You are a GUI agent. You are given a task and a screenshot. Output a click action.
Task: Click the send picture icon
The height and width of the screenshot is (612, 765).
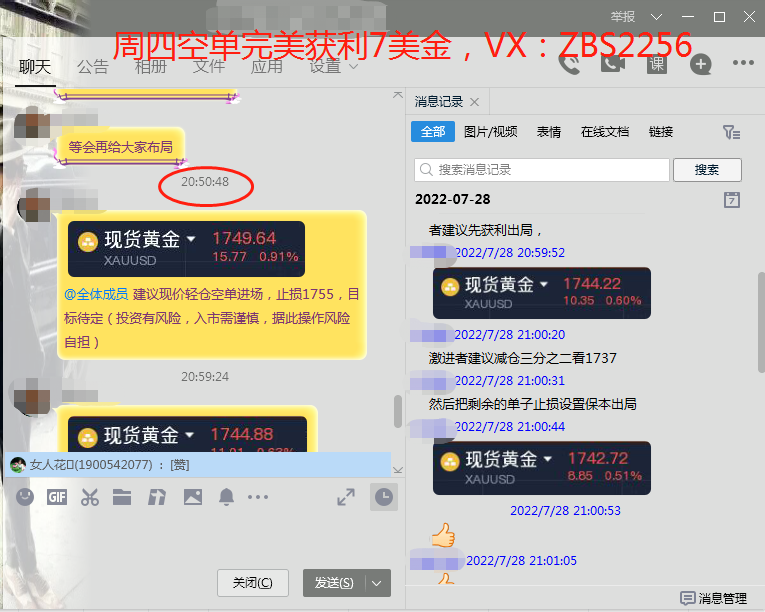[193, 497]
